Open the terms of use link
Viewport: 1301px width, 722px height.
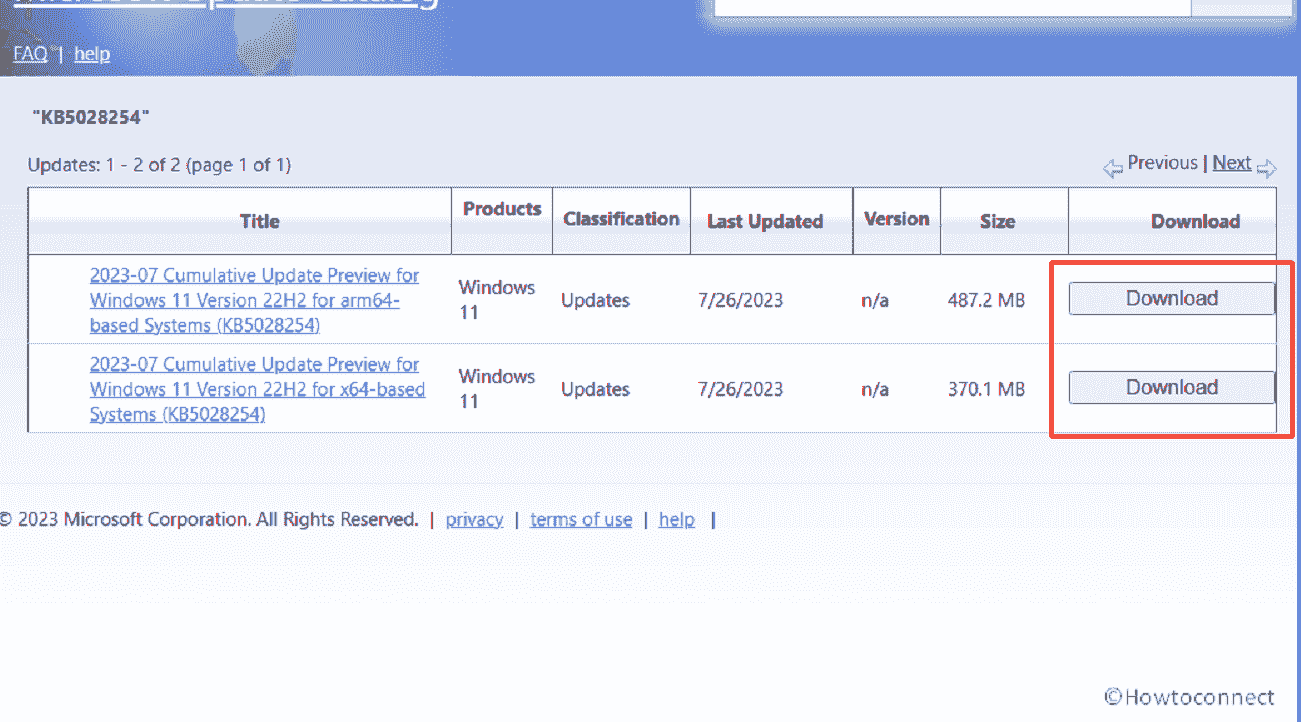coord(581,519)
